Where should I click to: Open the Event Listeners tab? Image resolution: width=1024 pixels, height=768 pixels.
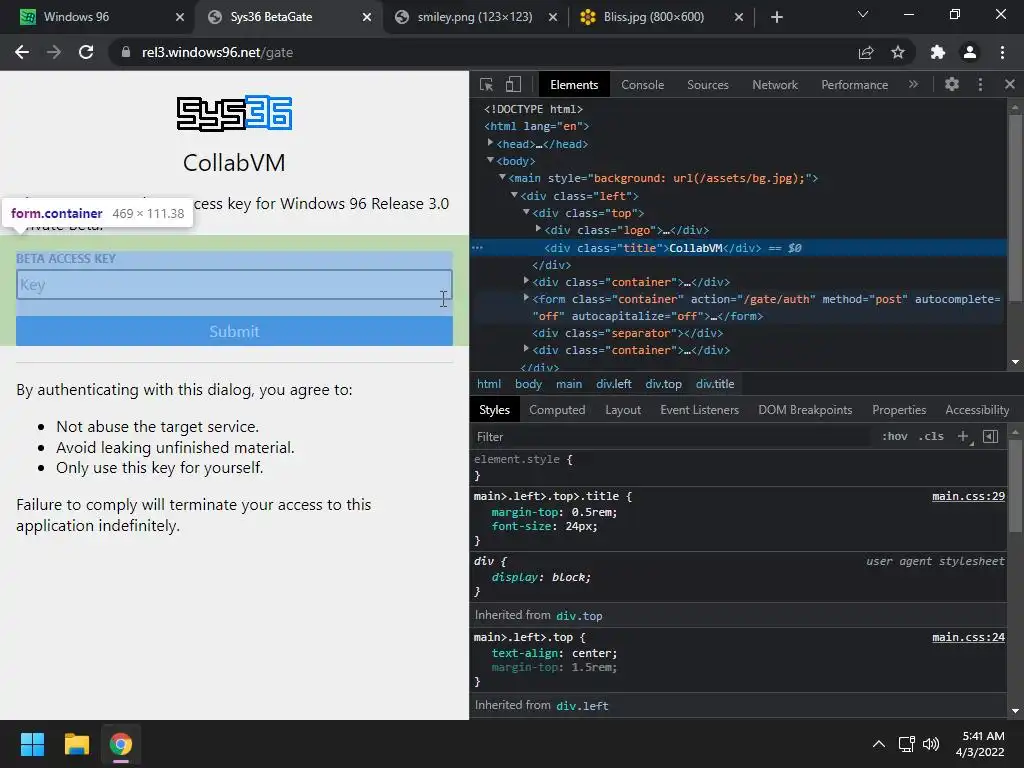pos(699,409)
